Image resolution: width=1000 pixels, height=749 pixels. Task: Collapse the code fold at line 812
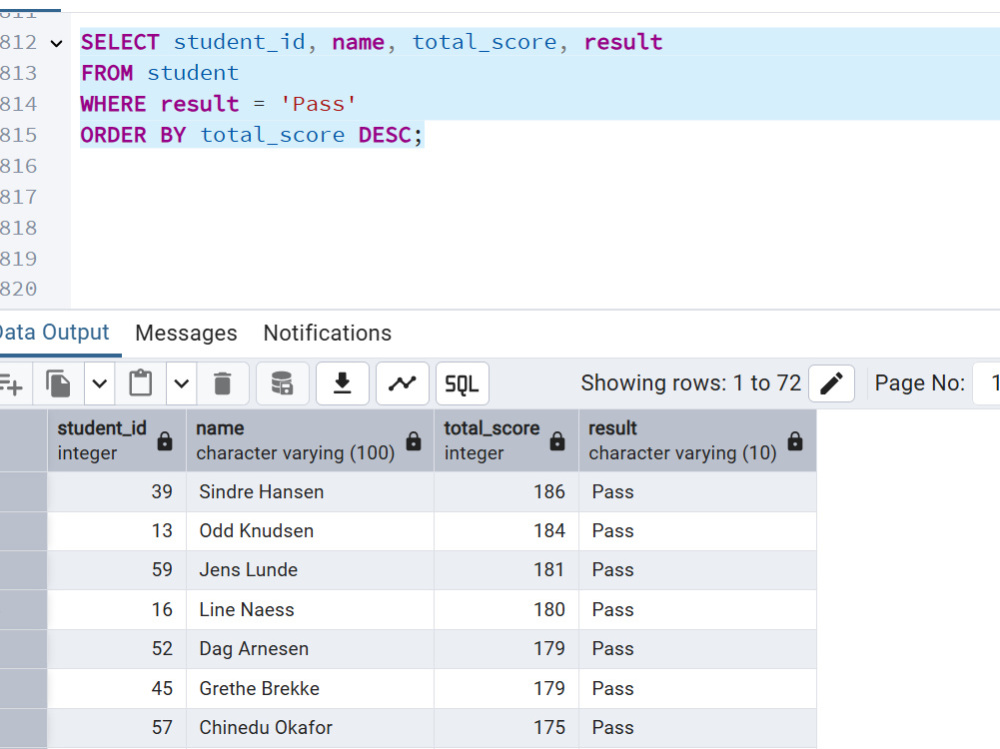57,43
